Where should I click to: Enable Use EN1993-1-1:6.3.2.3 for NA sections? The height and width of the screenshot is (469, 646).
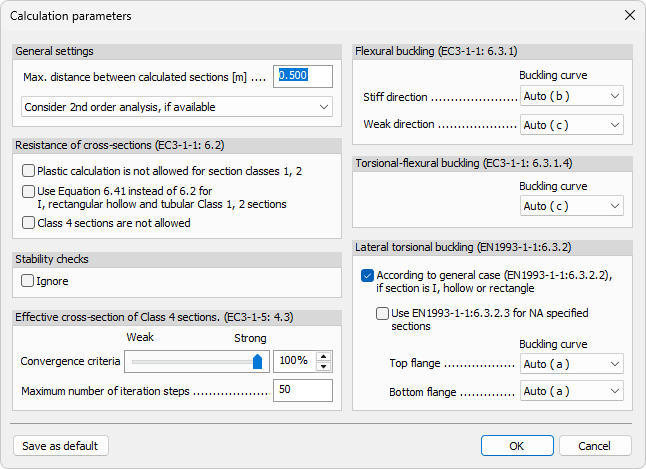pos(382,313)
